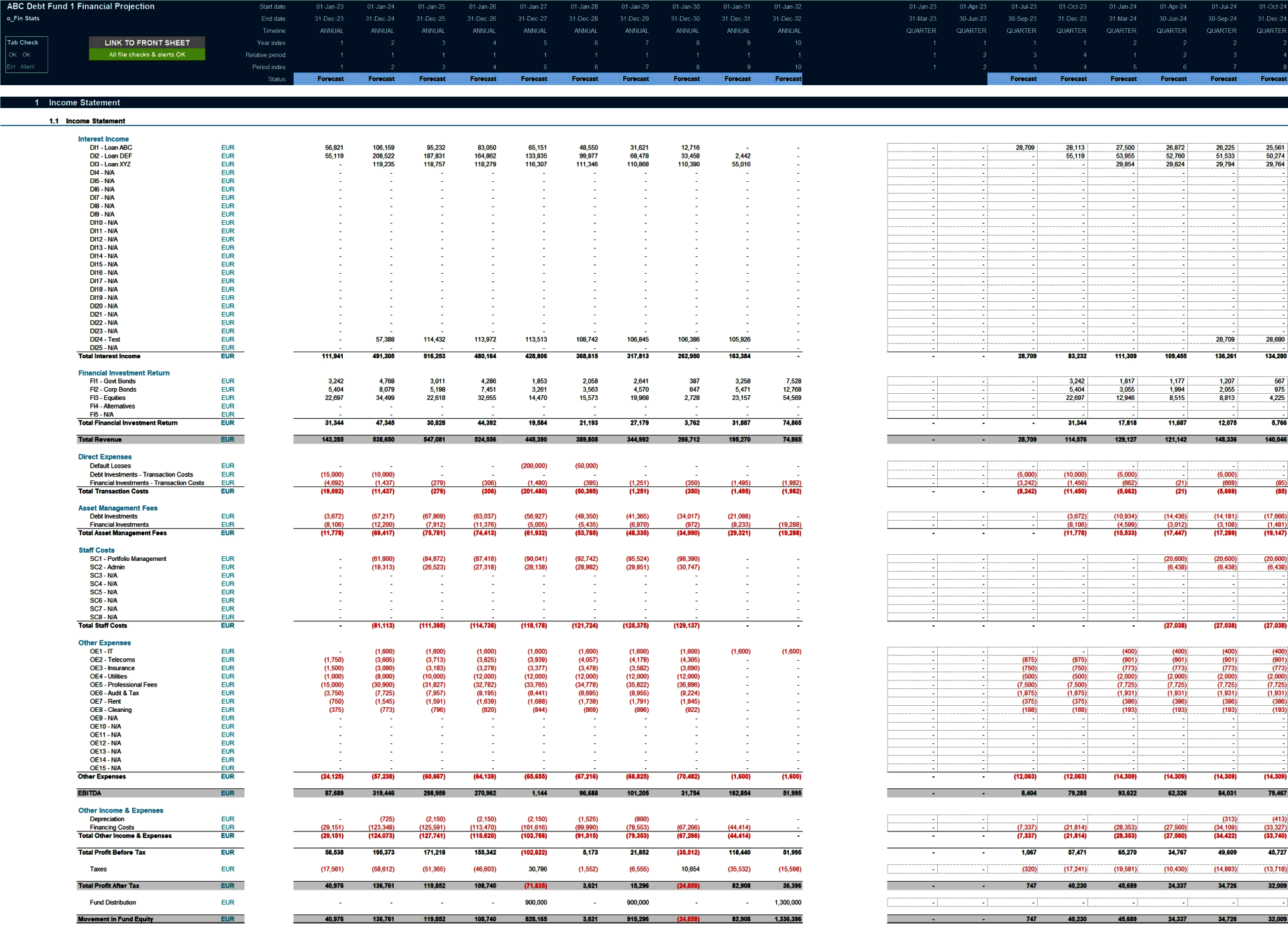Select the 'Total Revenue' summary row
This screenshot has height=940, width=1288.
99,439
